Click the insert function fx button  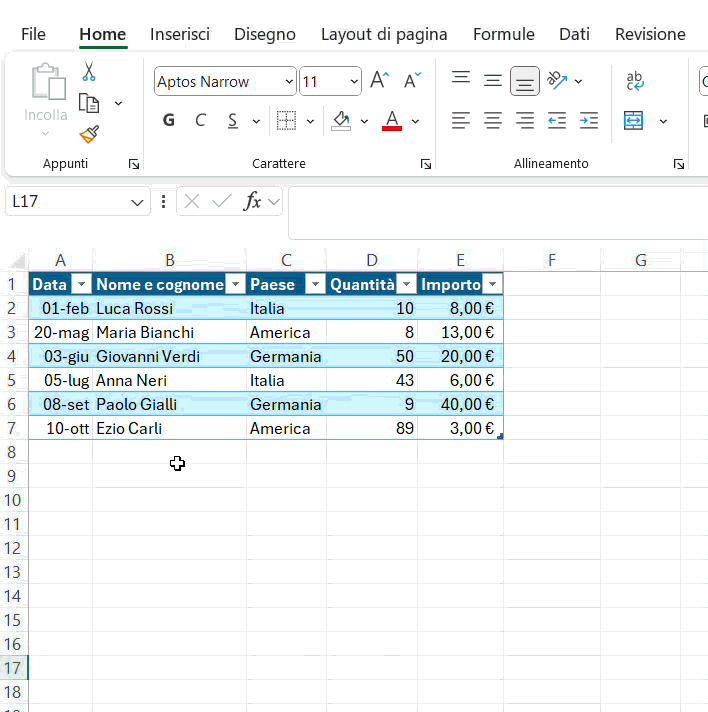pos(252,202)
